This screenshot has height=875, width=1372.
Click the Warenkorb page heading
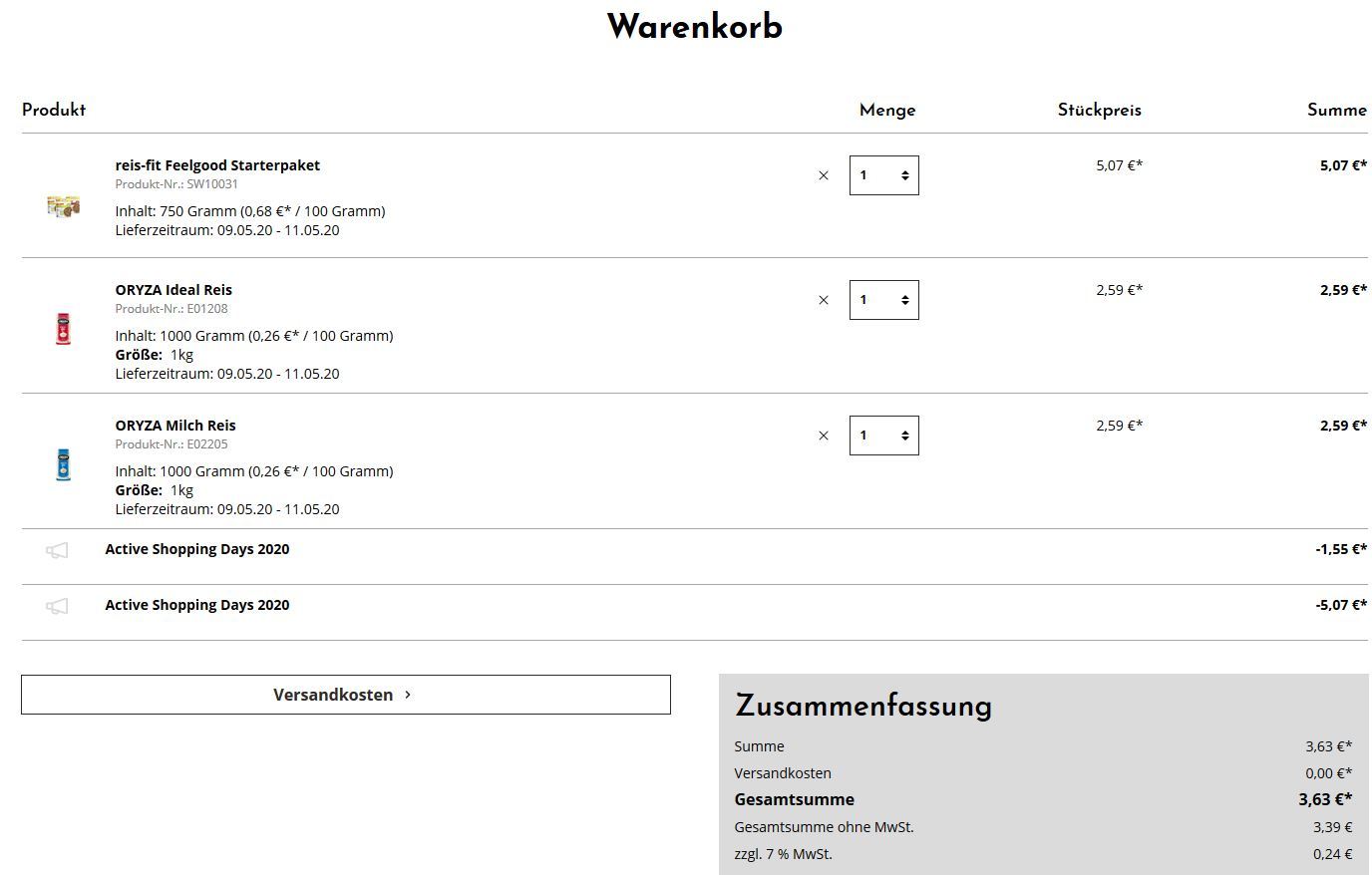pos(694,27)
